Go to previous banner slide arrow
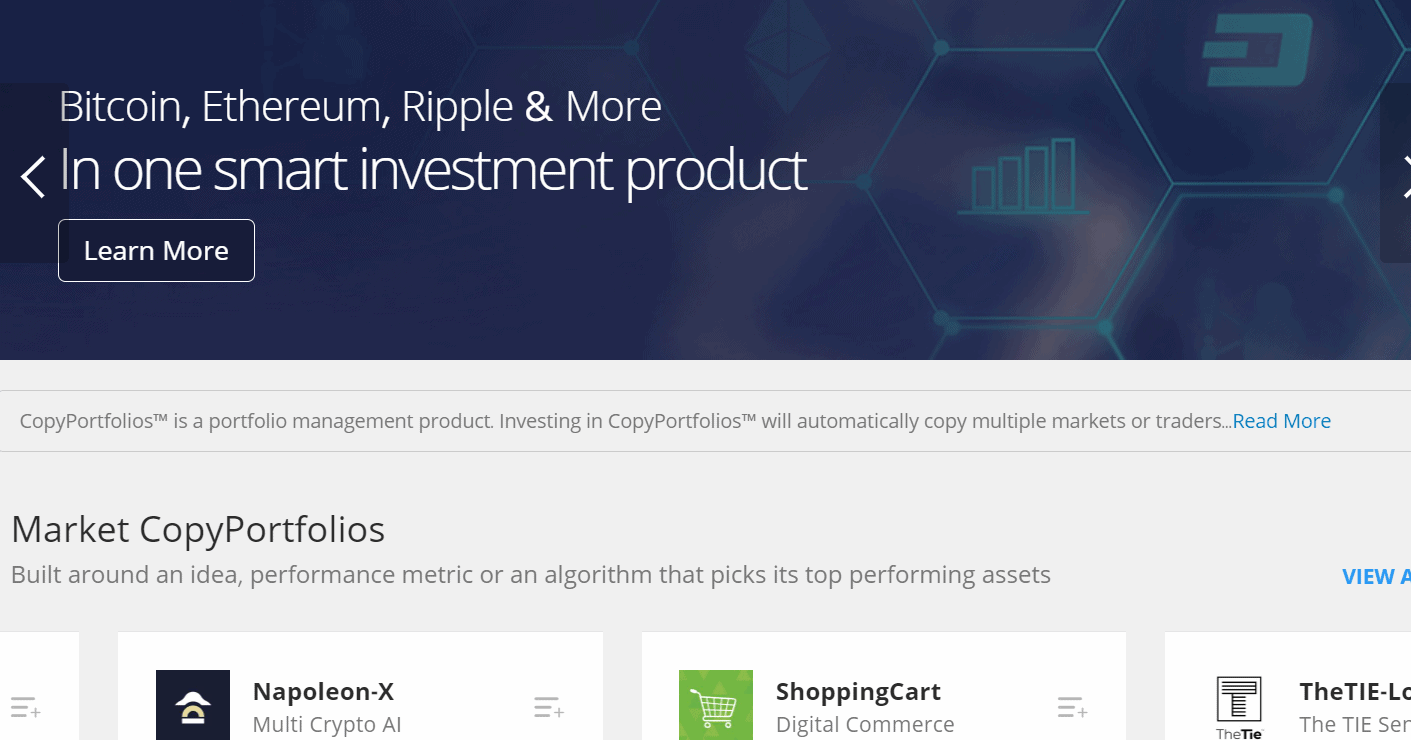Screen dimensions: 1411x740 click(33, 176)
